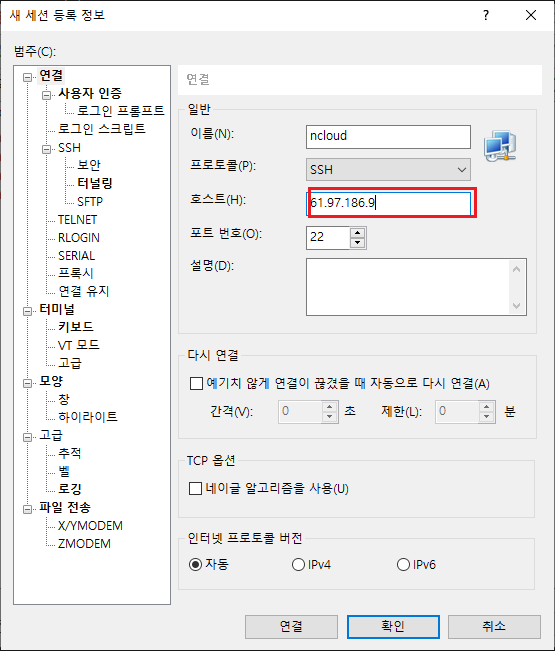The width and height of the screenshot is (555, 651).
Task: Select 하이라이트 tree item
Action: point(88,417)
